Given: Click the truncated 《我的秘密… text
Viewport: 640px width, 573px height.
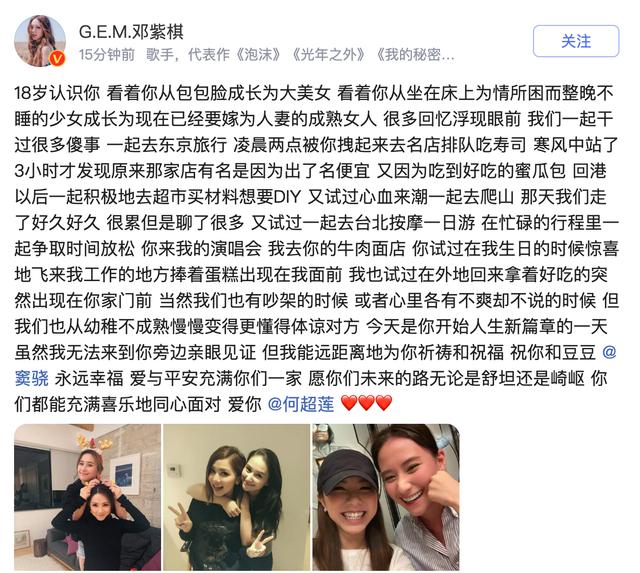Looking at the screenshot, I should [413, 55].
